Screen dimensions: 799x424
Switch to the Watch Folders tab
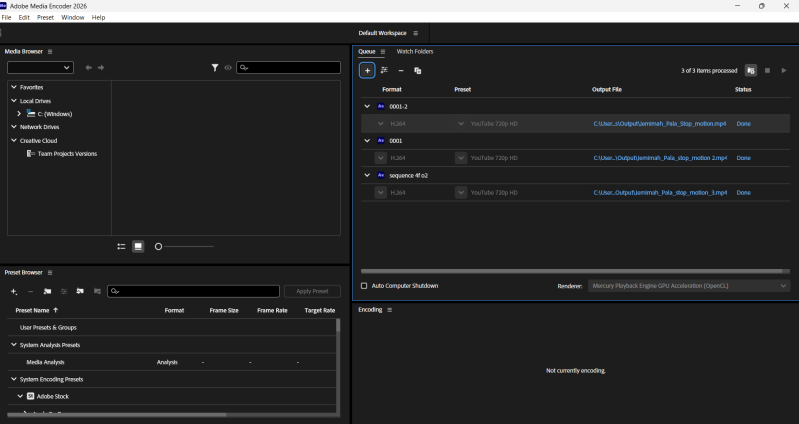click(x=415, y=51)
